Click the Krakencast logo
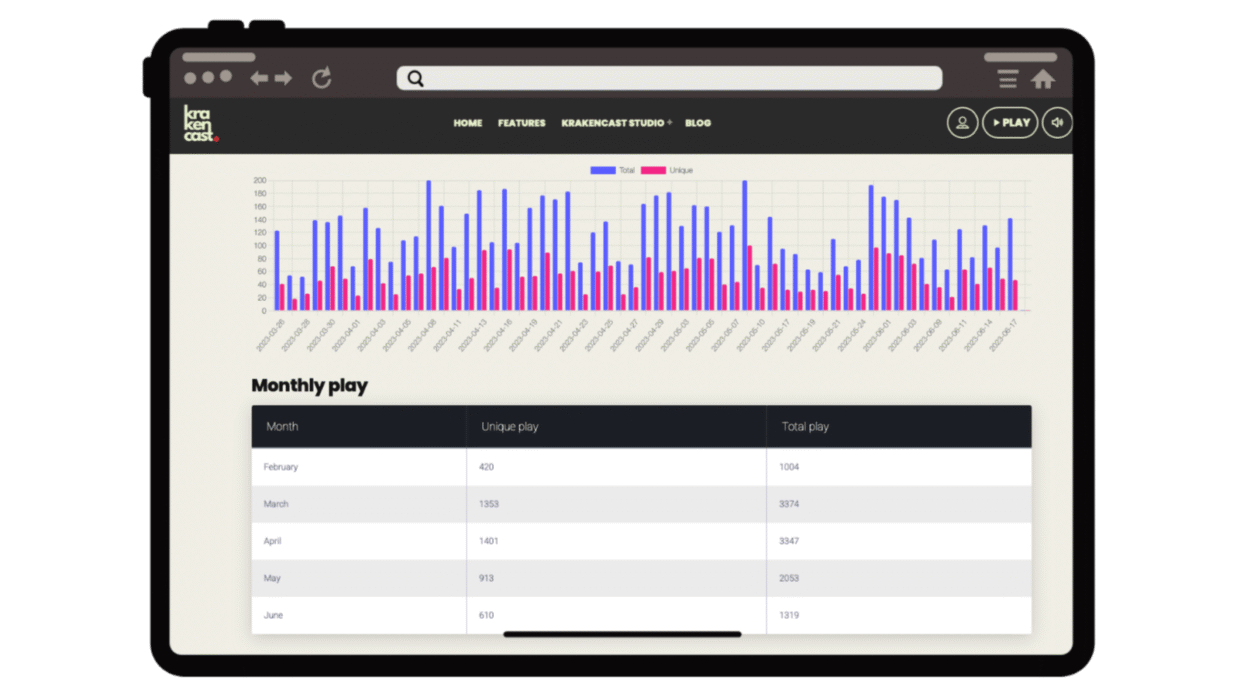1240x698 pixels. coord(199,123)
